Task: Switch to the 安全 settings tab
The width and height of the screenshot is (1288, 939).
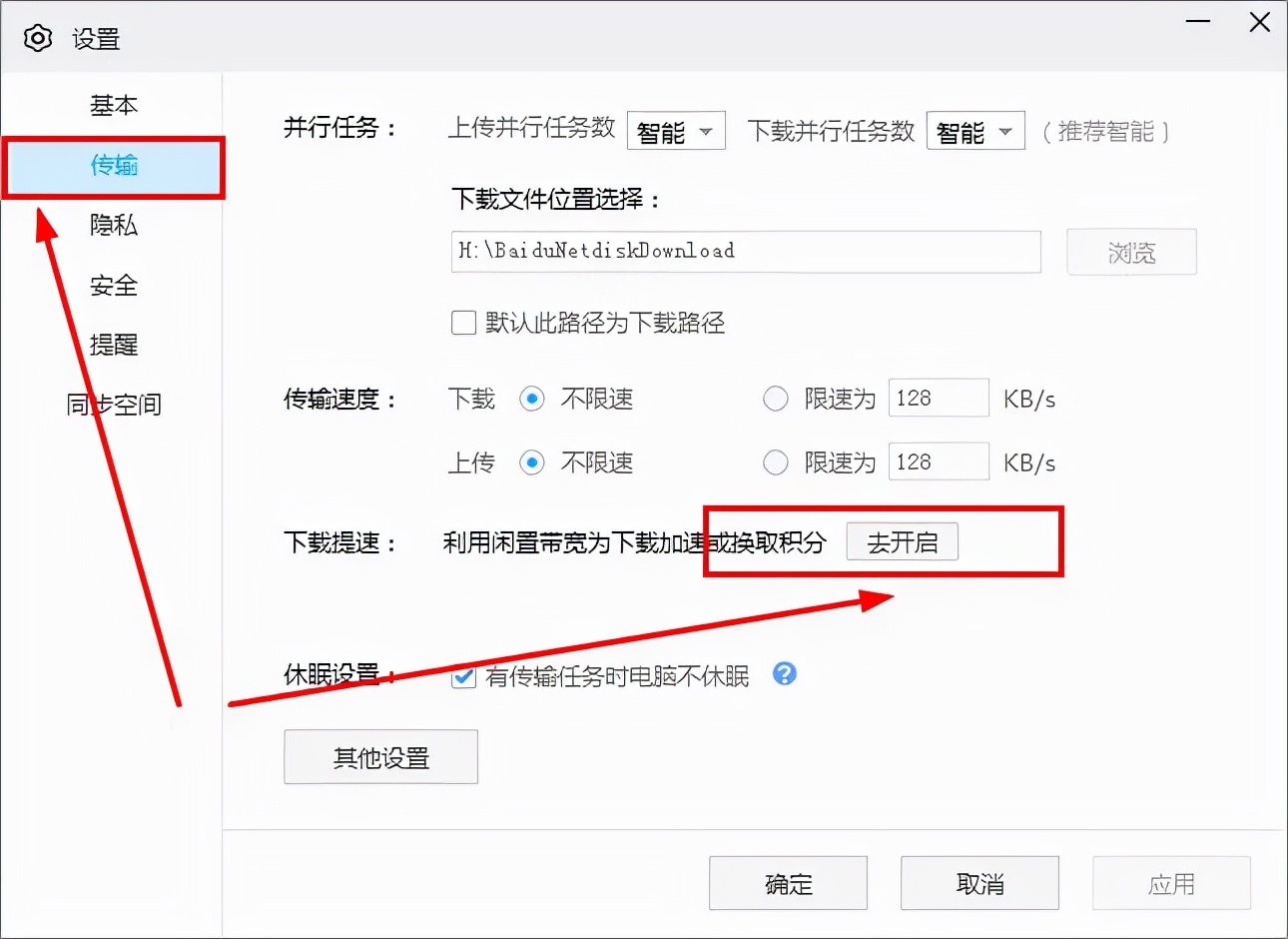Action: point(113,286)
